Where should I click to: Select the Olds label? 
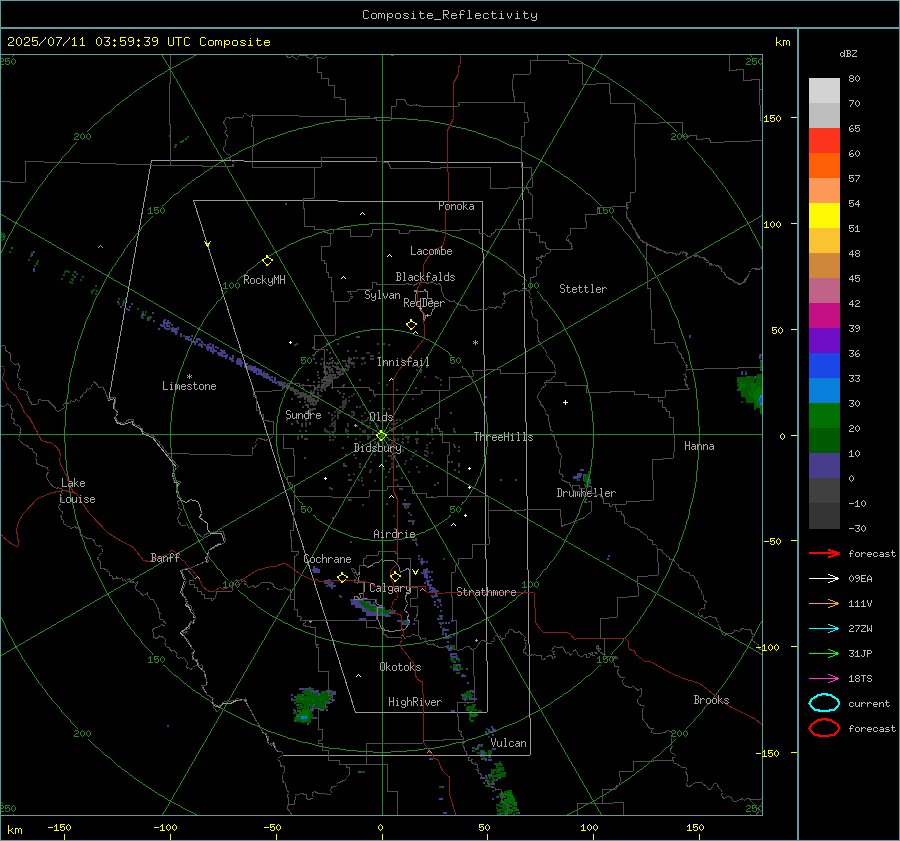[x=381, y=417]
